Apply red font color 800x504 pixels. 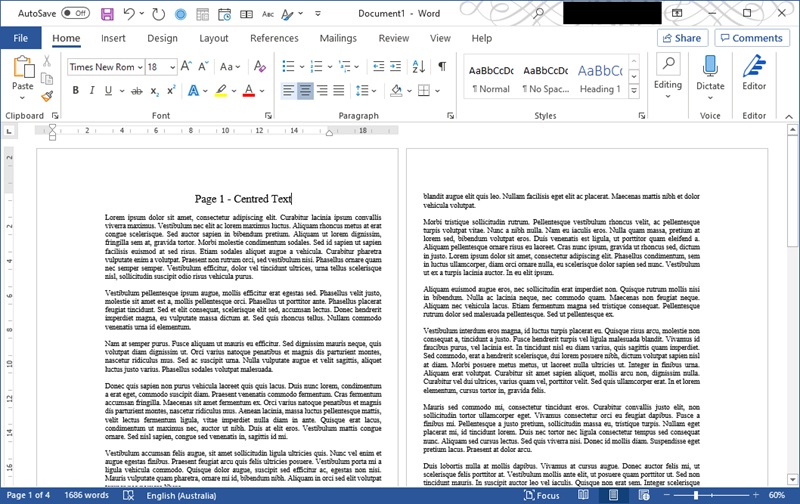[x=248, y=90]
